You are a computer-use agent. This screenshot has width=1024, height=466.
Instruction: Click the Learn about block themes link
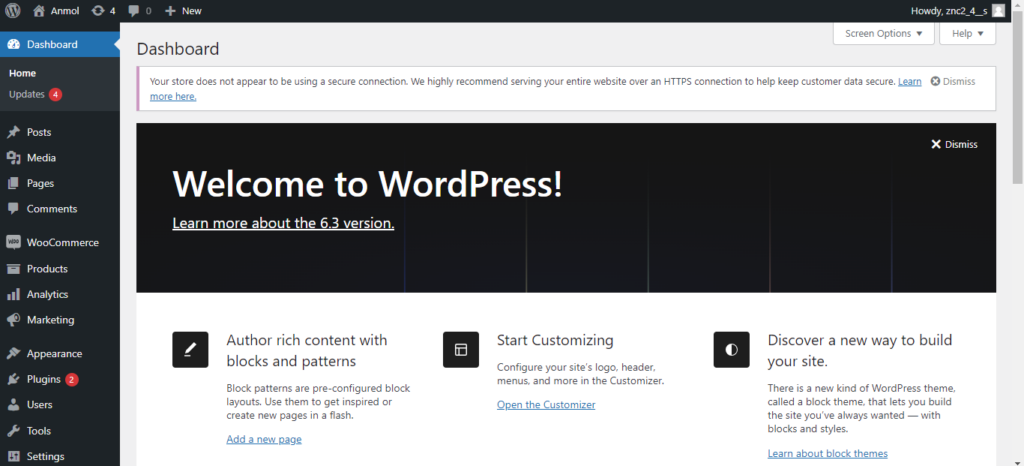point(827,454)
